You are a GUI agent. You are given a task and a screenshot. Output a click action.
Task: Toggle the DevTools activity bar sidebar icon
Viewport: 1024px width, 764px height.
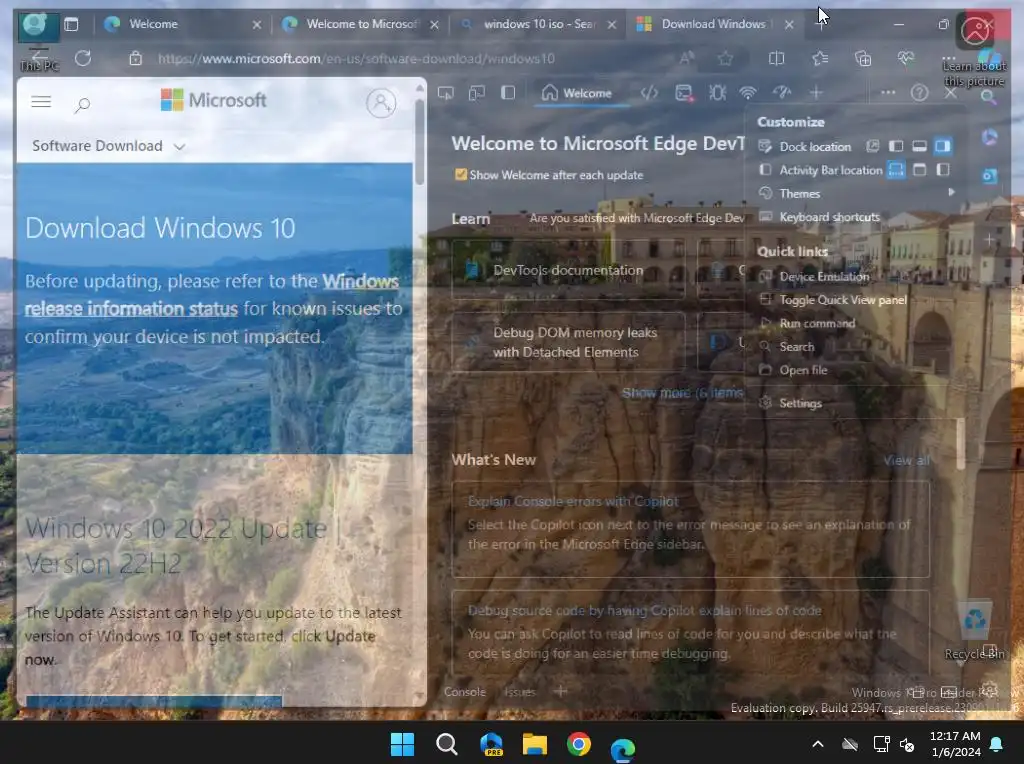(x=508, y=93)
